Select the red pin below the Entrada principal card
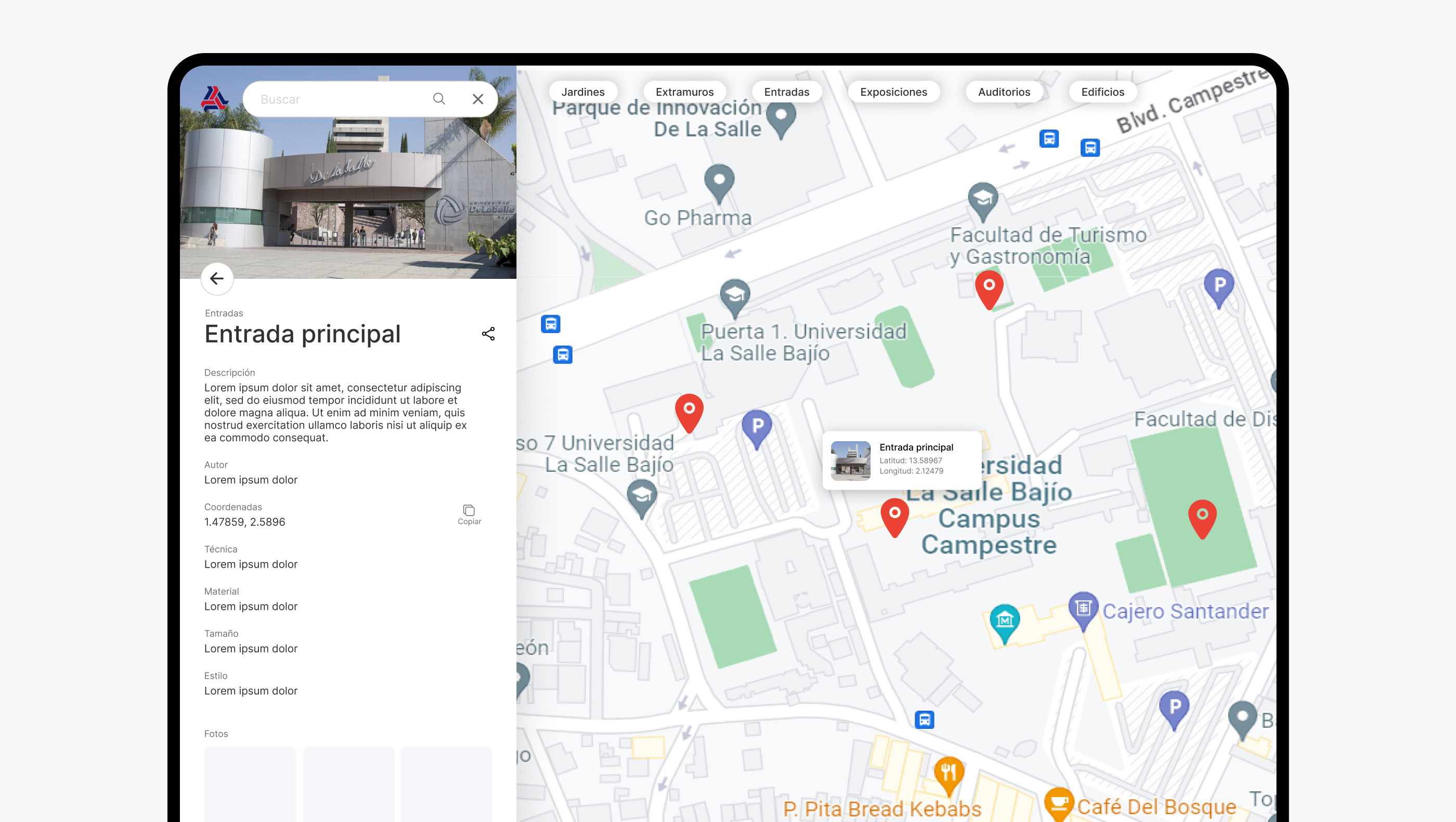The width and height of the screenshot is (1456, 822). (895, 517)
